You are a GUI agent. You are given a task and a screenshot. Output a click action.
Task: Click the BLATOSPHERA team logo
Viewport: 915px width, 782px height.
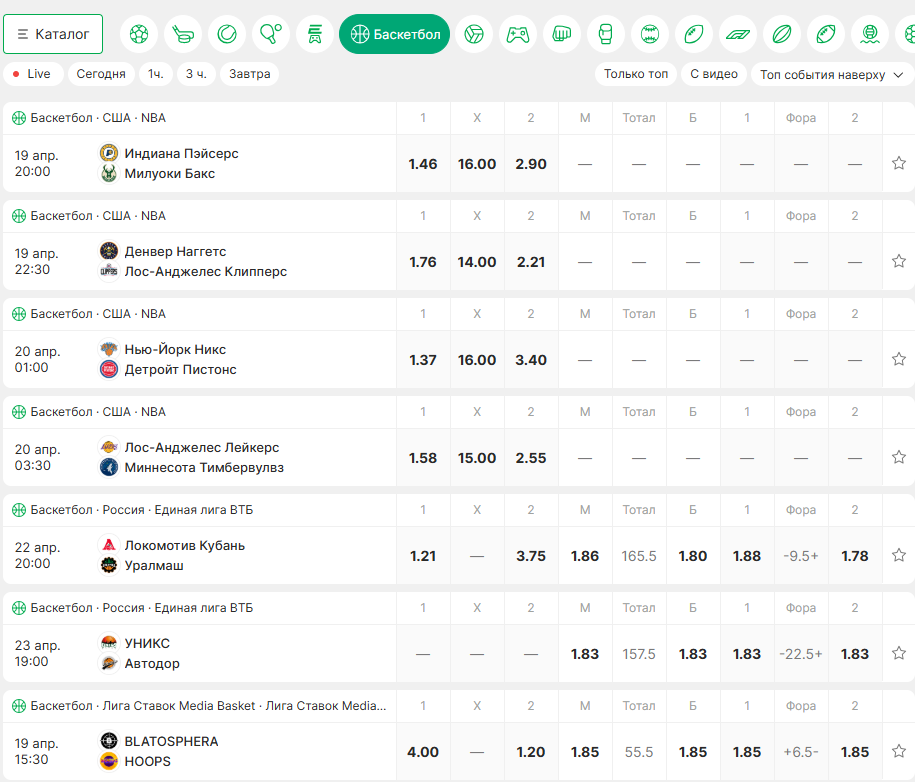pos(109,741)
